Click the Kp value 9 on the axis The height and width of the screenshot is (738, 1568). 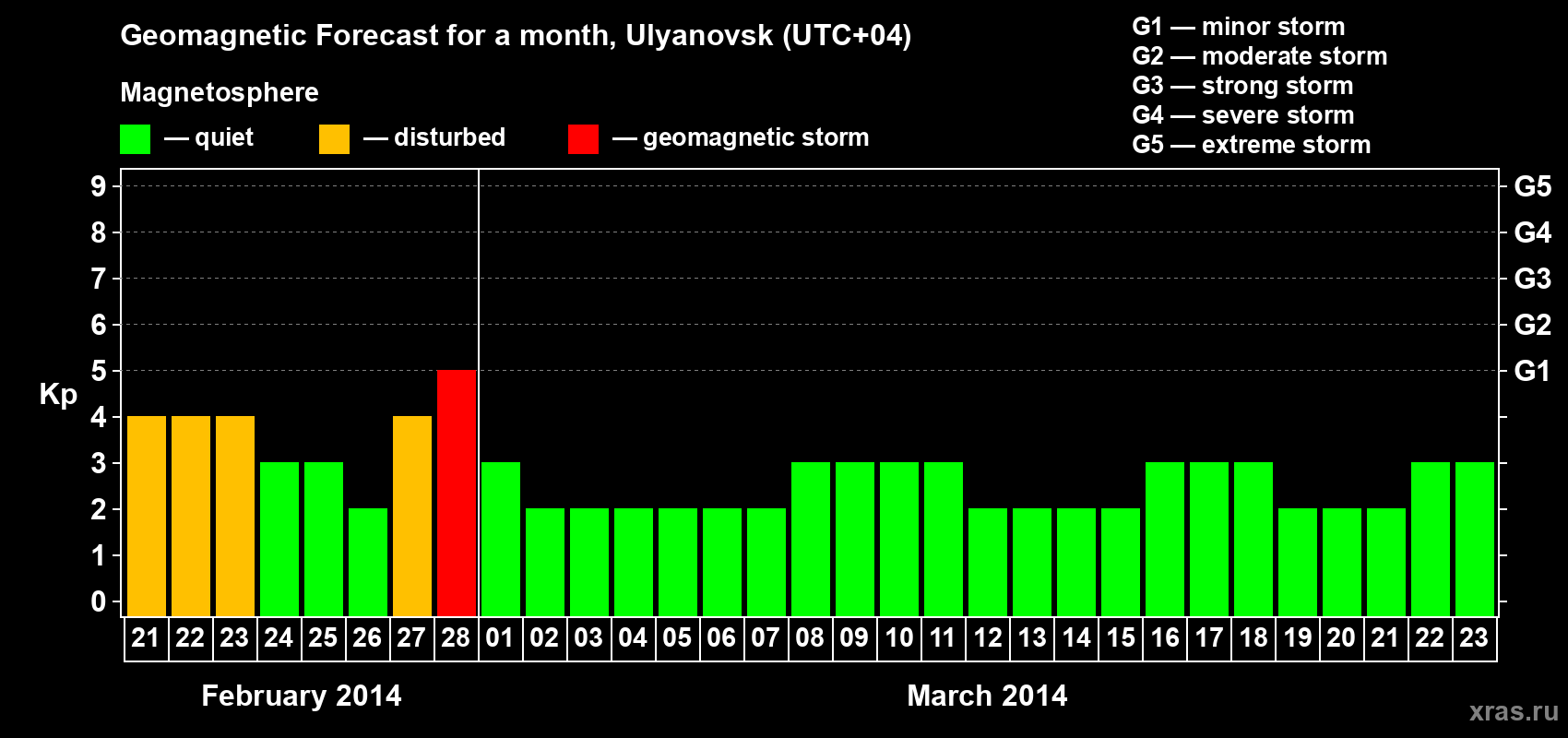(99, 186)
